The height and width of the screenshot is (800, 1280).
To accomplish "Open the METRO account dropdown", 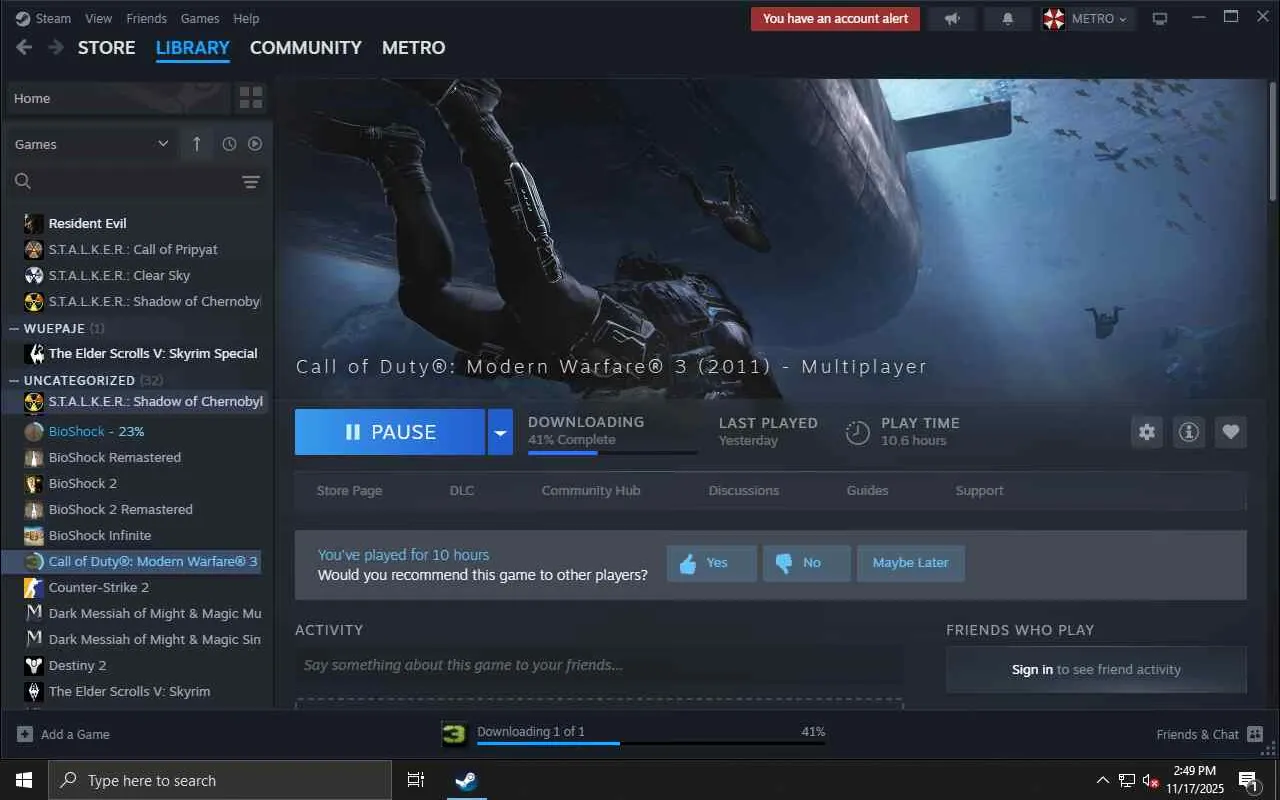I will 1088,18.
